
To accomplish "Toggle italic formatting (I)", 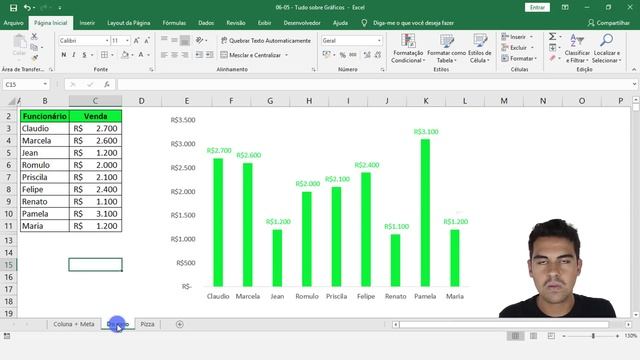I will [74, 55].
